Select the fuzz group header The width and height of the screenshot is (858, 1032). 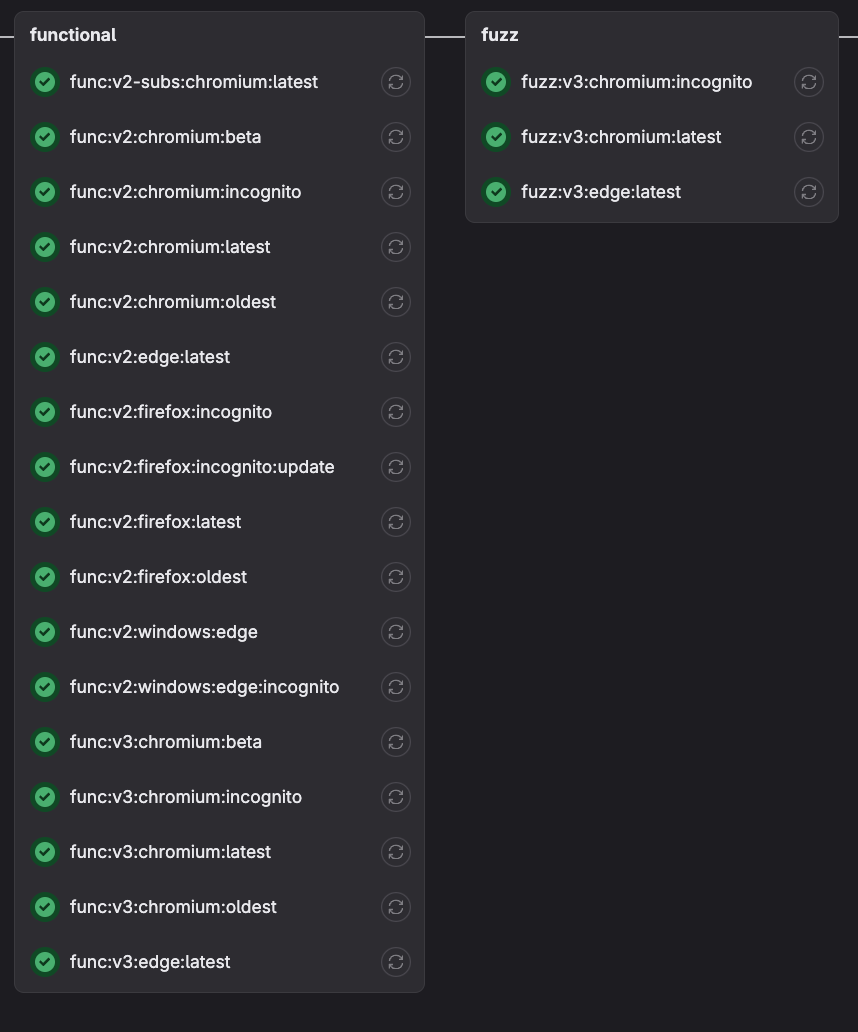point(499,34)
